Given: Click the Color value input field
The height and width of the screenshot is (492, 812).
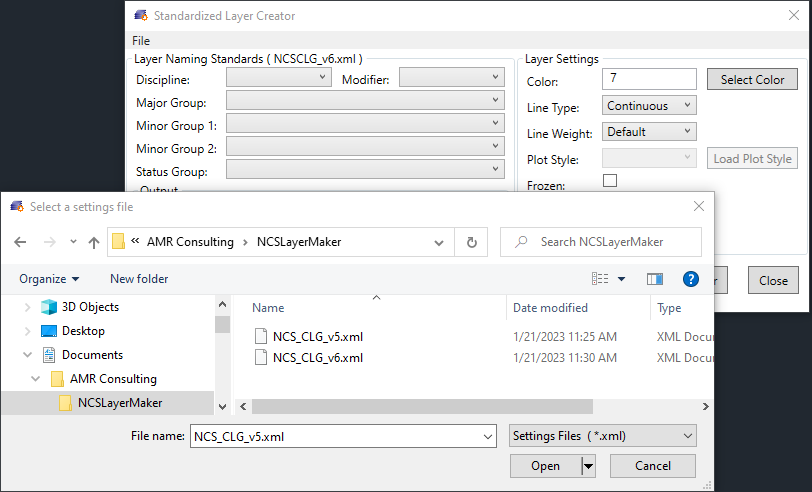Looking at the screenshot, I should click(x=649, y=79).
